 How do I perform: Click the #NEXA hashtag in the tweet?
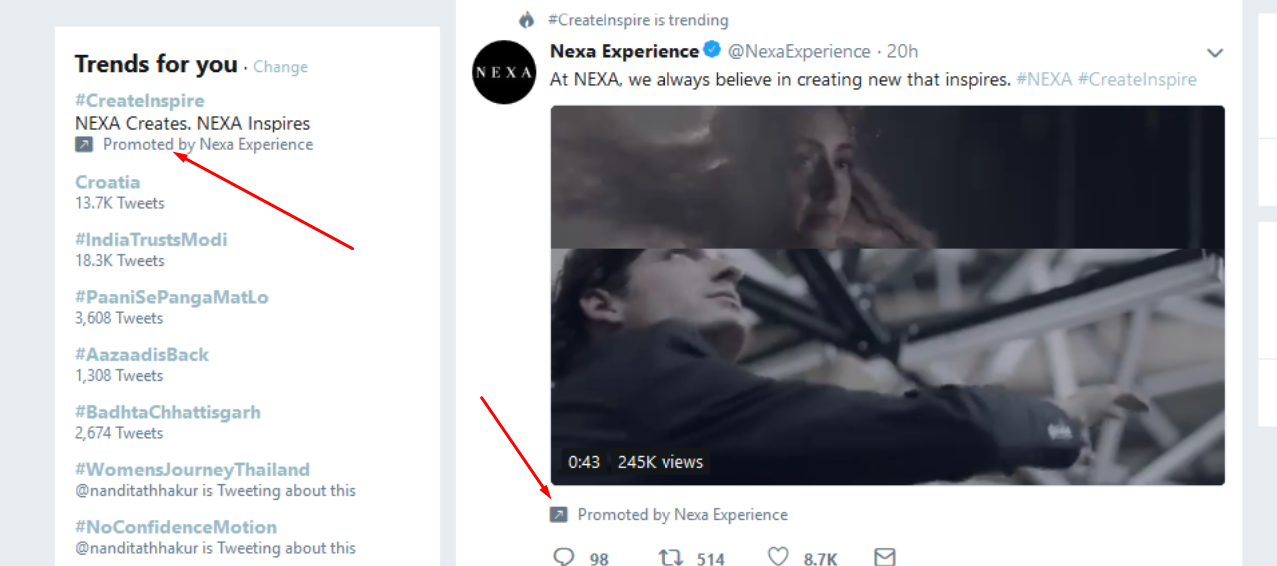(1044, 79)
